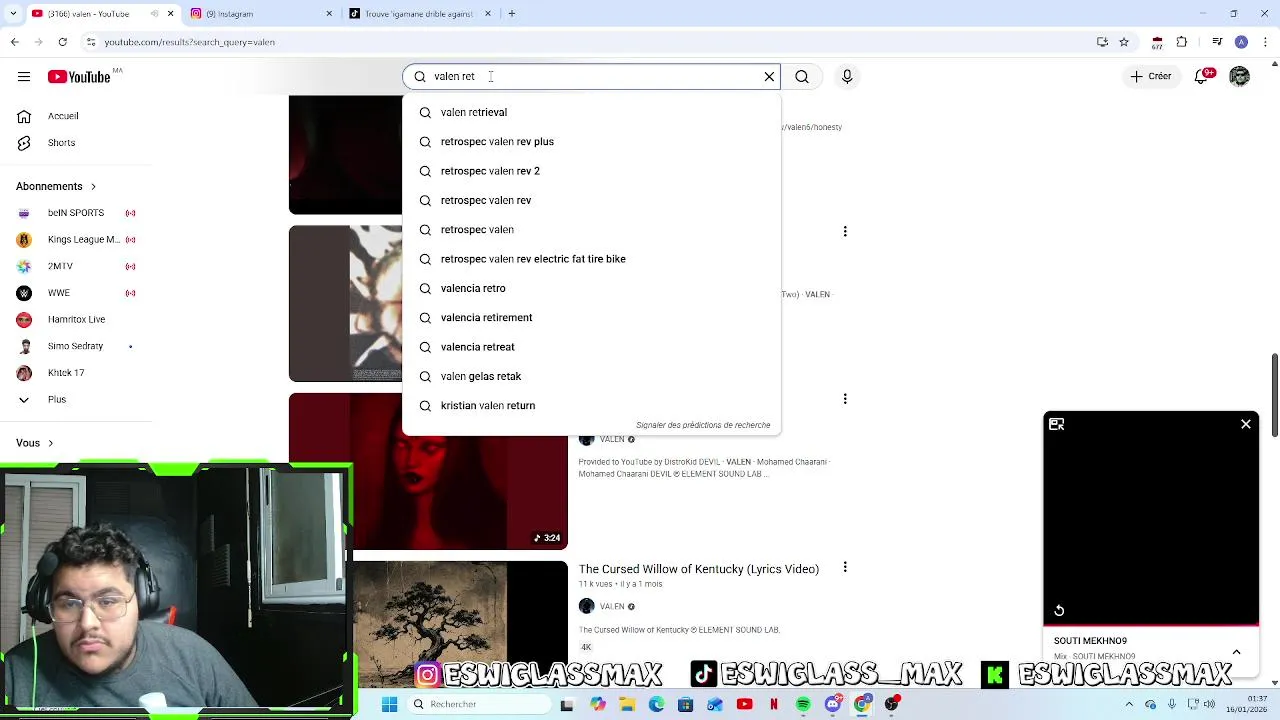Image resolution: width=1280 pixels, height=720 pixels.
Task: Choose suggestion 'valencia retreat'
Action: (x=591, y=347)
